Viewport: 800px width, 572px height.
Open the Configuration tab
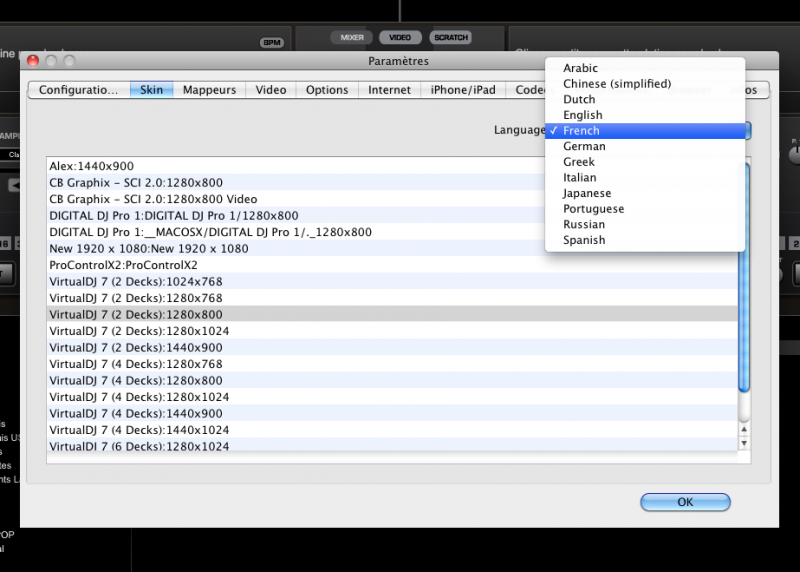pos(78,90)
